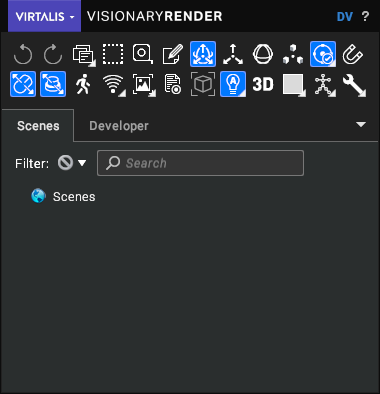Select the rotate sphere tool

[x=263, y=54]
